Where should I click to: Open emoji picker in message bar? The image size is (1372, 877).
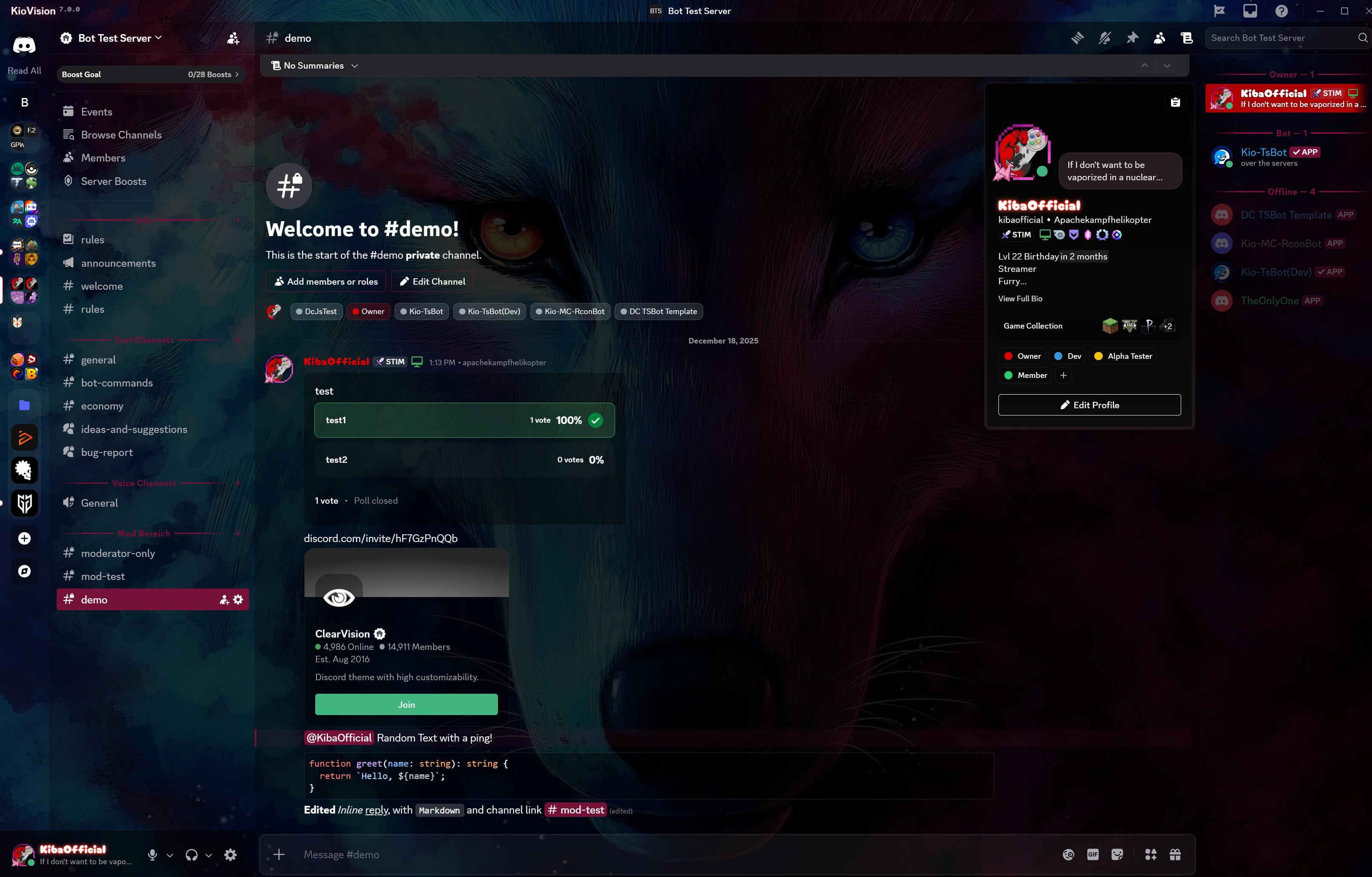1068,854
